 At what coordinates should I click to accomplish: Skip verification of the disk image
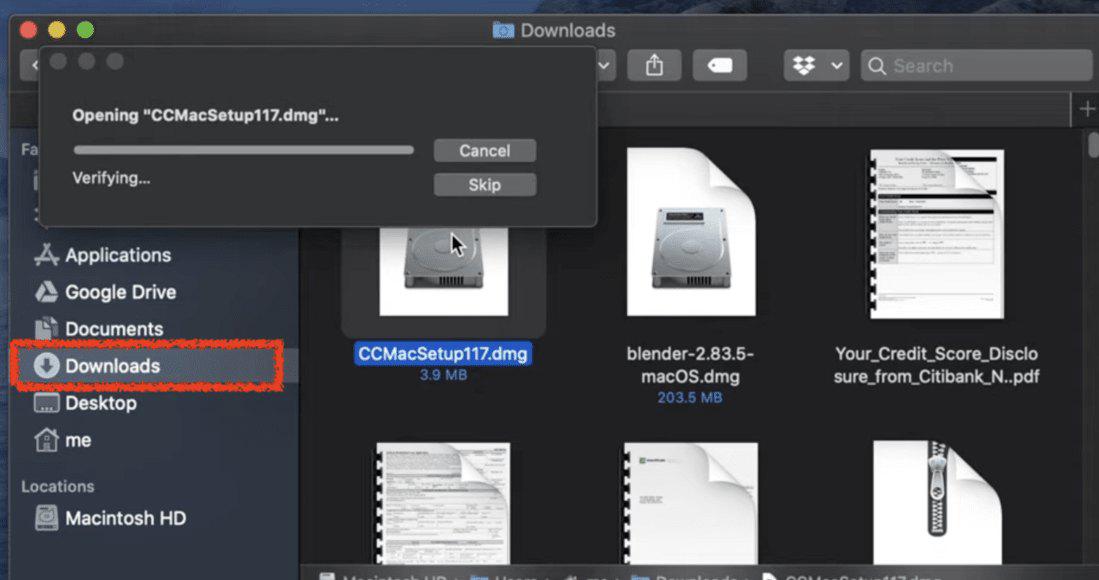484,185
